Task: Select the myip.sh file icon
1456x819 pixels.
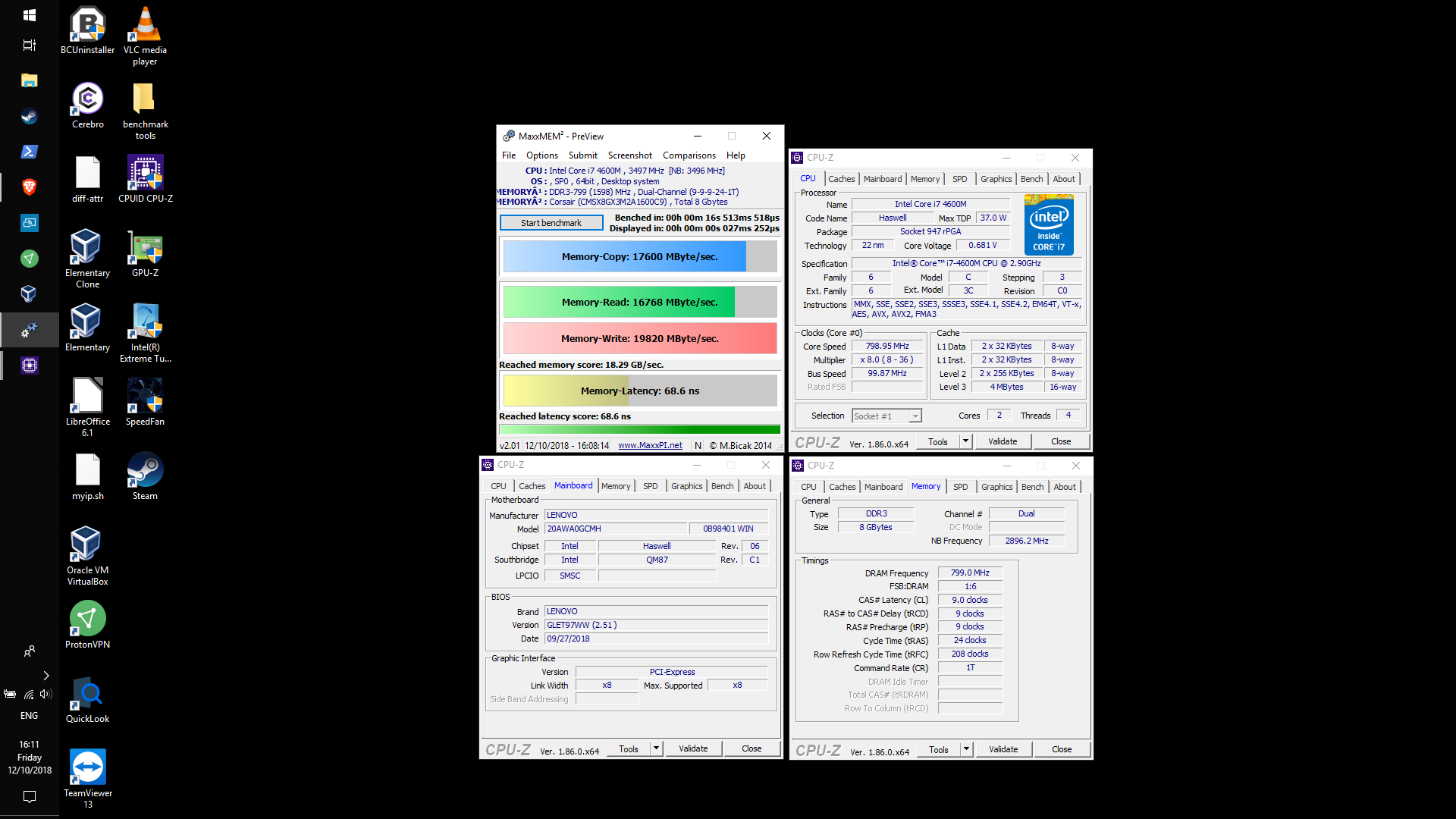Action: click(x=87, y=476)
